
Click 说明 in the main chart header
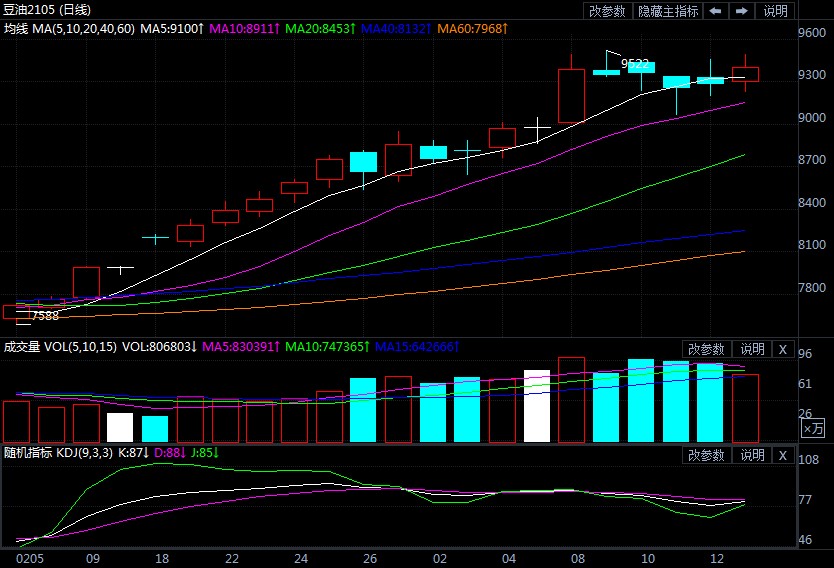point(775,11)
